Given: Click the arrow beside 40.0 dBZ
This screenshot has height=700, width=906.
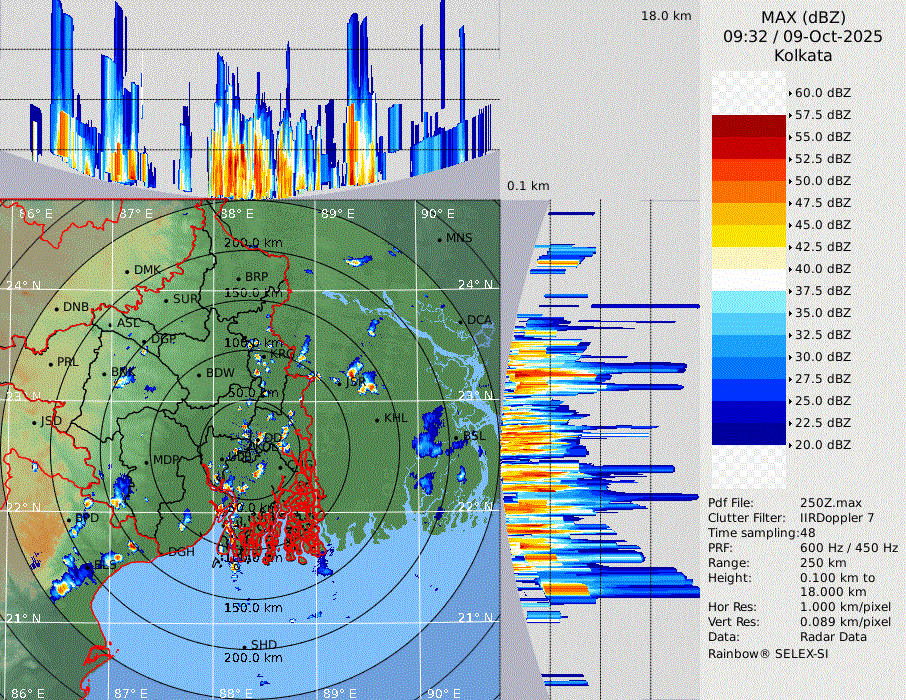Looking at the screenshot, I should (x=790, y=269).
